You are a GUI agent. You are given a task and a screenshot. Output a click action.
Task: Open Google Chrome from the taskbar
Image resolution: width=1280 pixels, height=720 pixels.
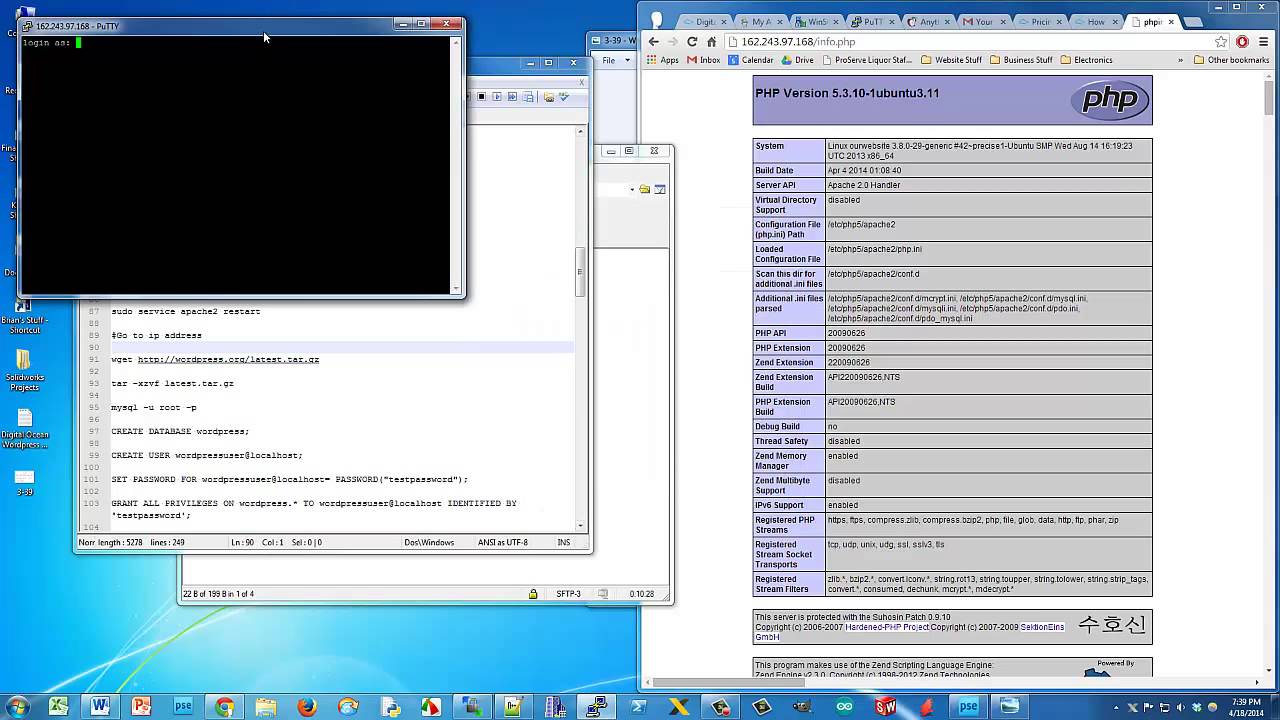[224, 706]
